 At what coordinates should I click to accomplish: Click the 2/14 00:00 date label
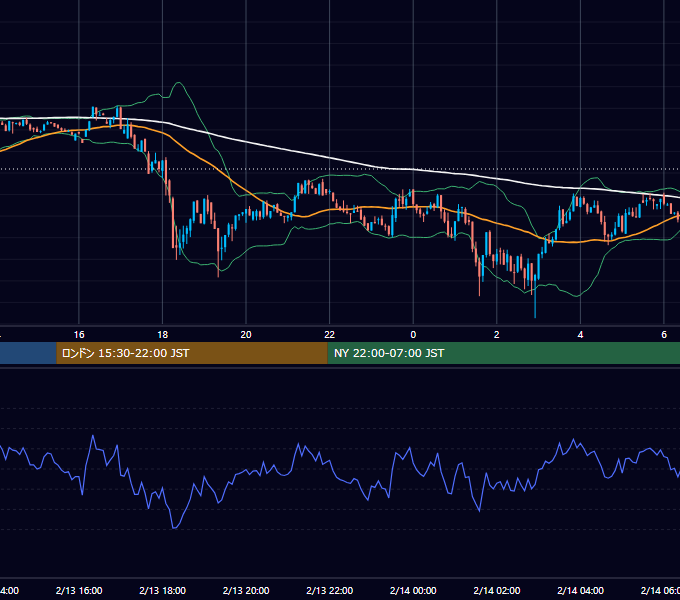(x=413, y=590)
